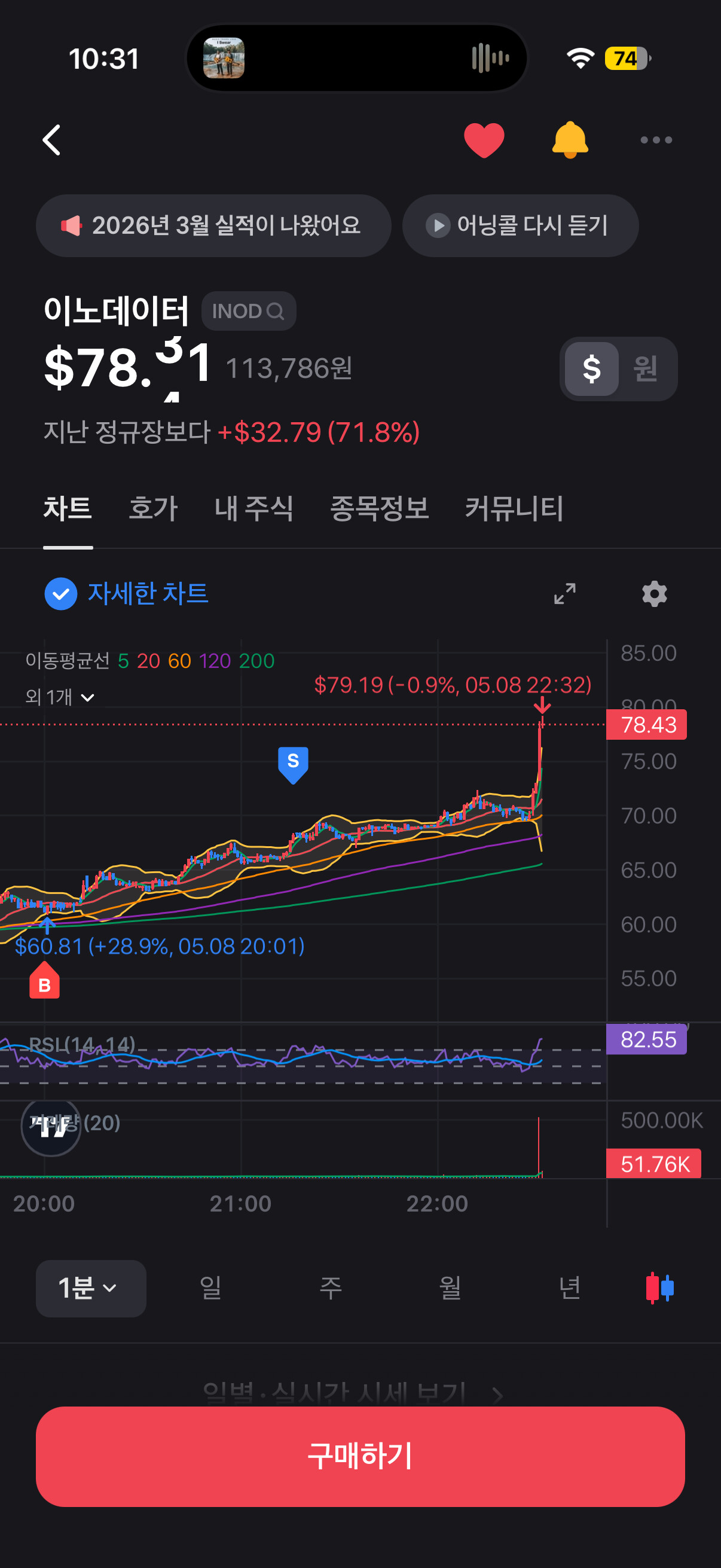
Task: Switch price display to 원
Action: pyautogui.click(x=645, y=369)
